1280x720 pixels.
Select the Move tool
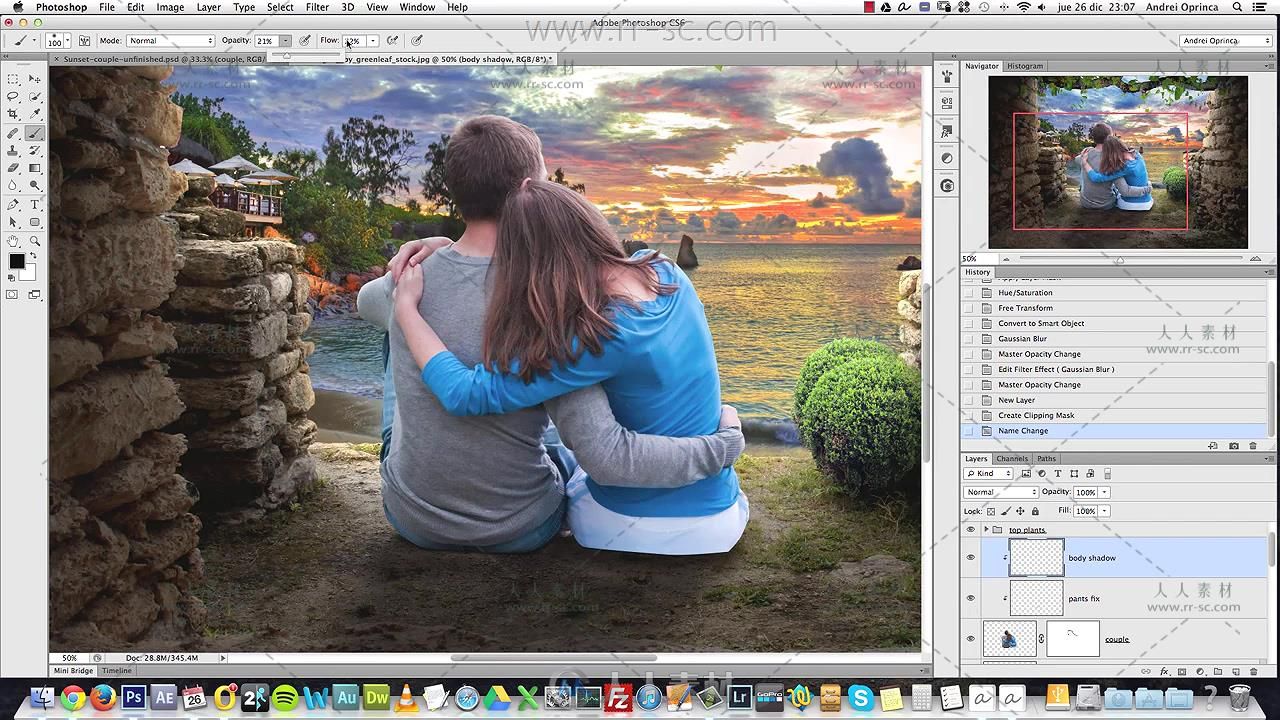(x=35, y=77)
